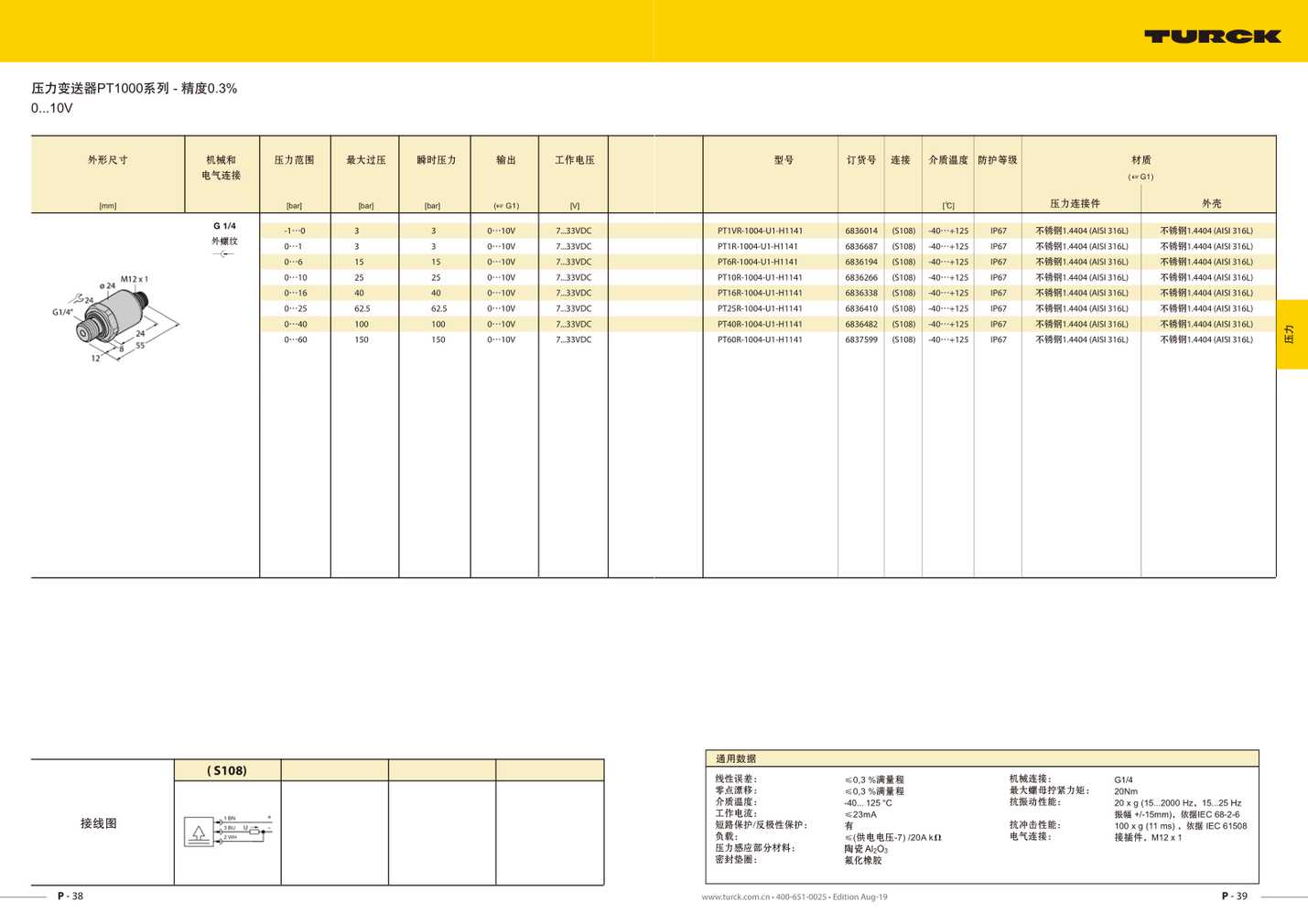Click the 外壳 sub-header

pos(1212,203)
